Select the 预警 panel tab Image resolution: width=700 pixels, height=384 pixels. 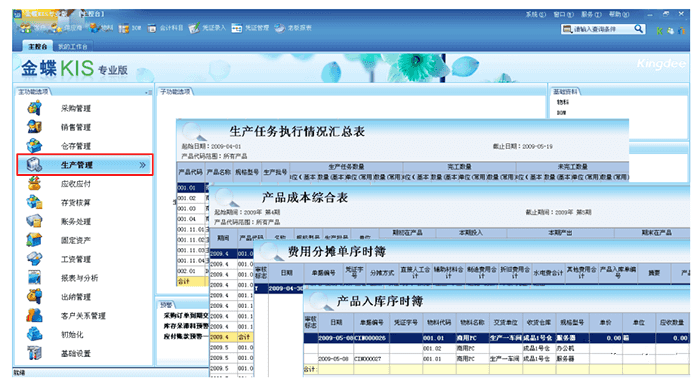[166, 305]
